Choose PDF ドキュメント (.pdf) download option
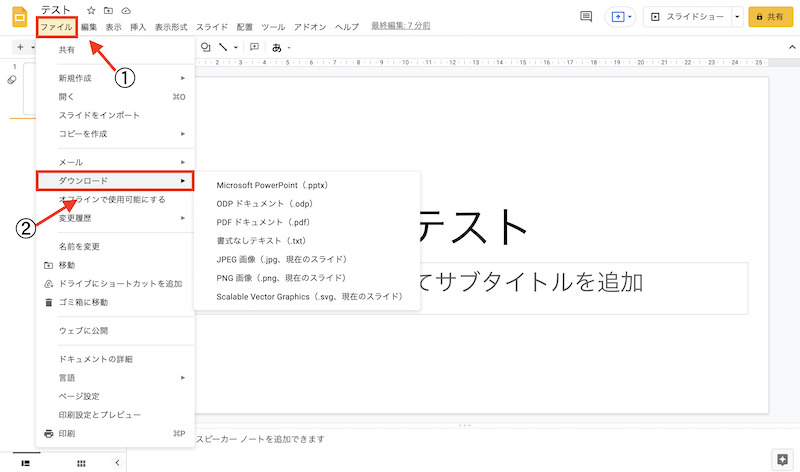Viewport: 800px width, 472px height. click(263, 222)
